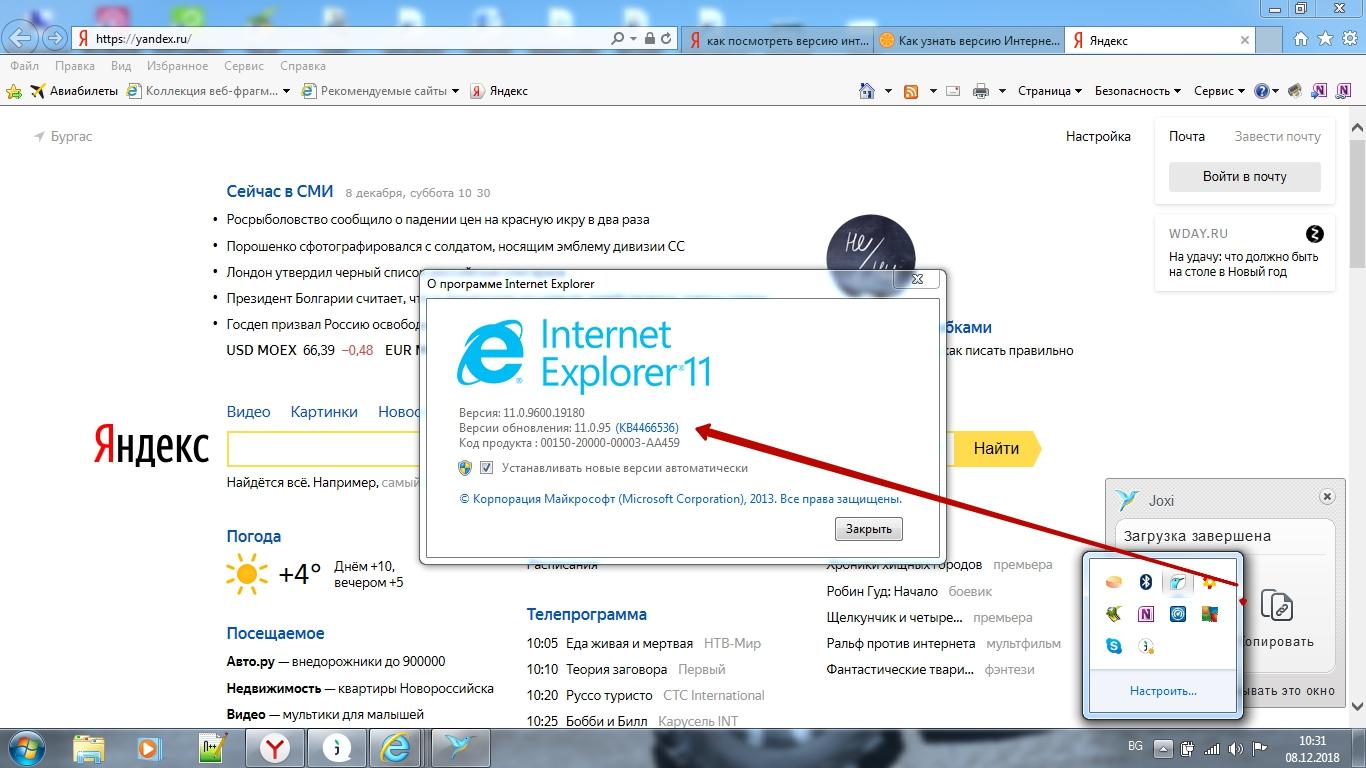Open the Безопасность dropdown menu

point(1137,91)
